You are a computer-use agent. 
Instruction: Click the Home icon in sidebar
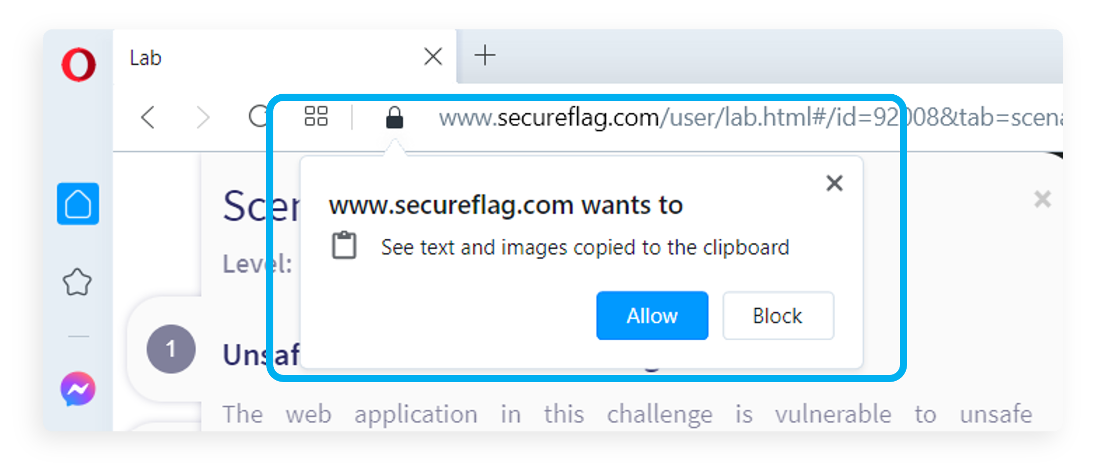(78, 204)
